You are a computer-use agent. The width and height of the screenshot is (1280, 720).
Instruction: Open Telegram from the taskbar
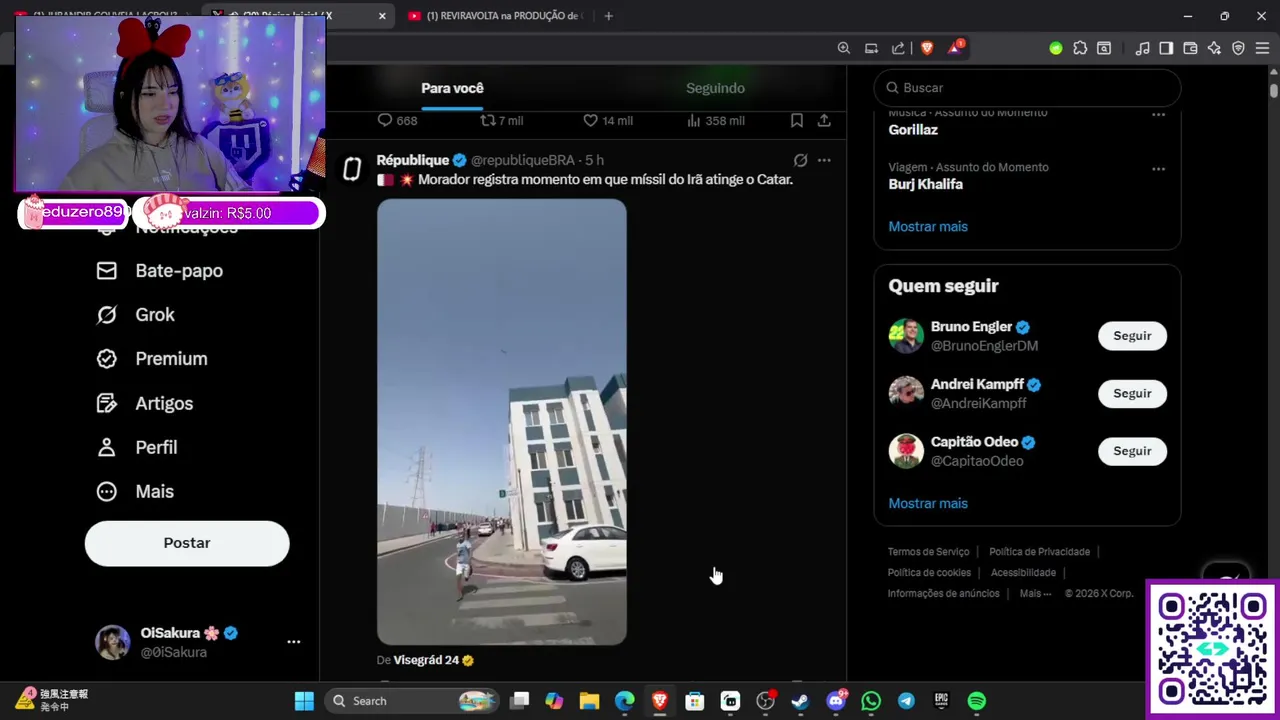(906, 701)
